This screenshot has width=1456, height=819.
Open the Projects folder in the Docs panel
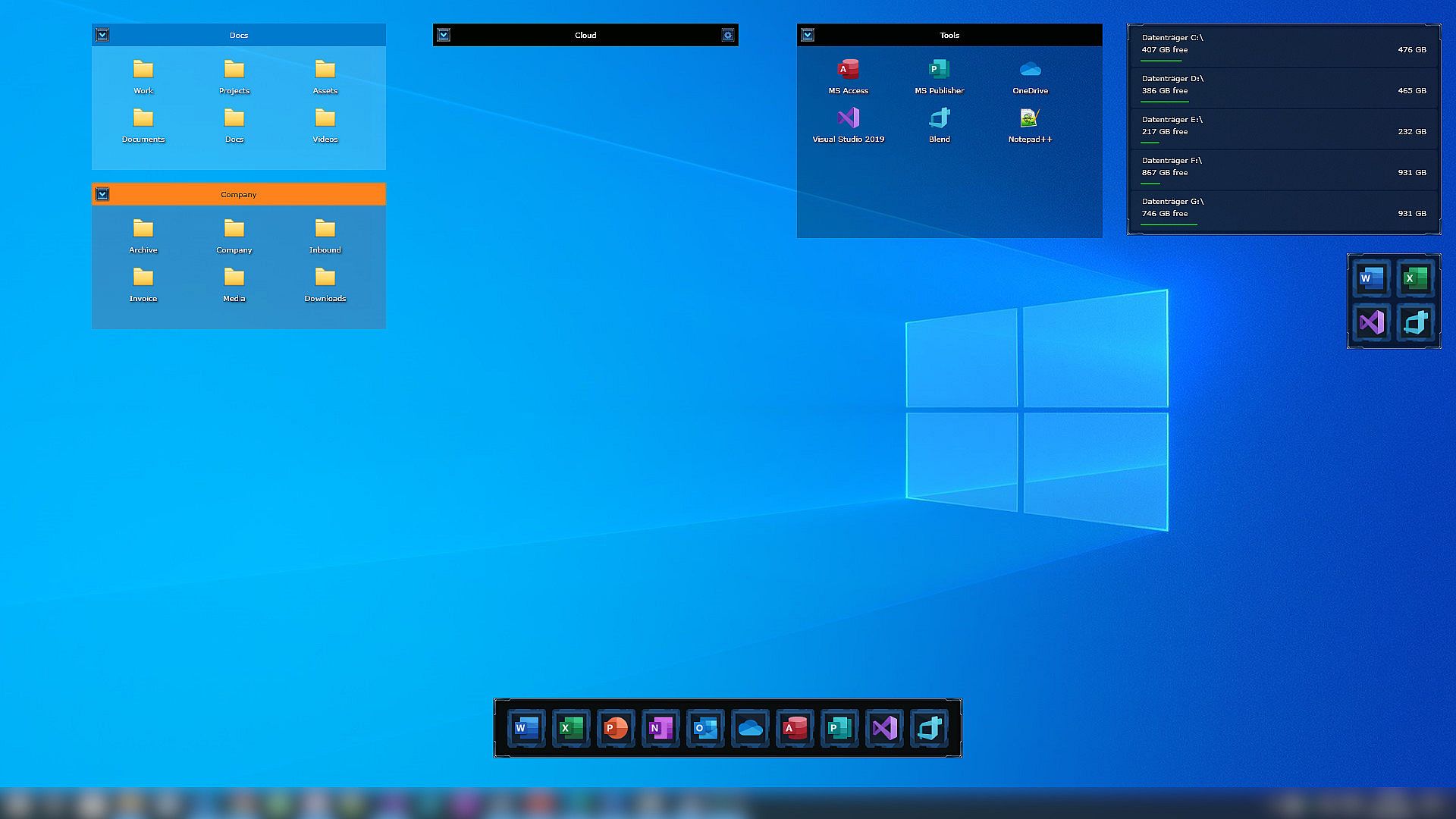click(234, 71)
